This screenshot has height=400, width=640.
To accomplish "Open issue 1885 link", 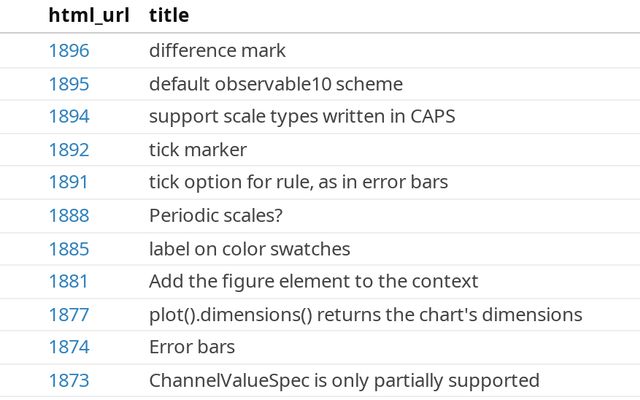I will (69, 249).
